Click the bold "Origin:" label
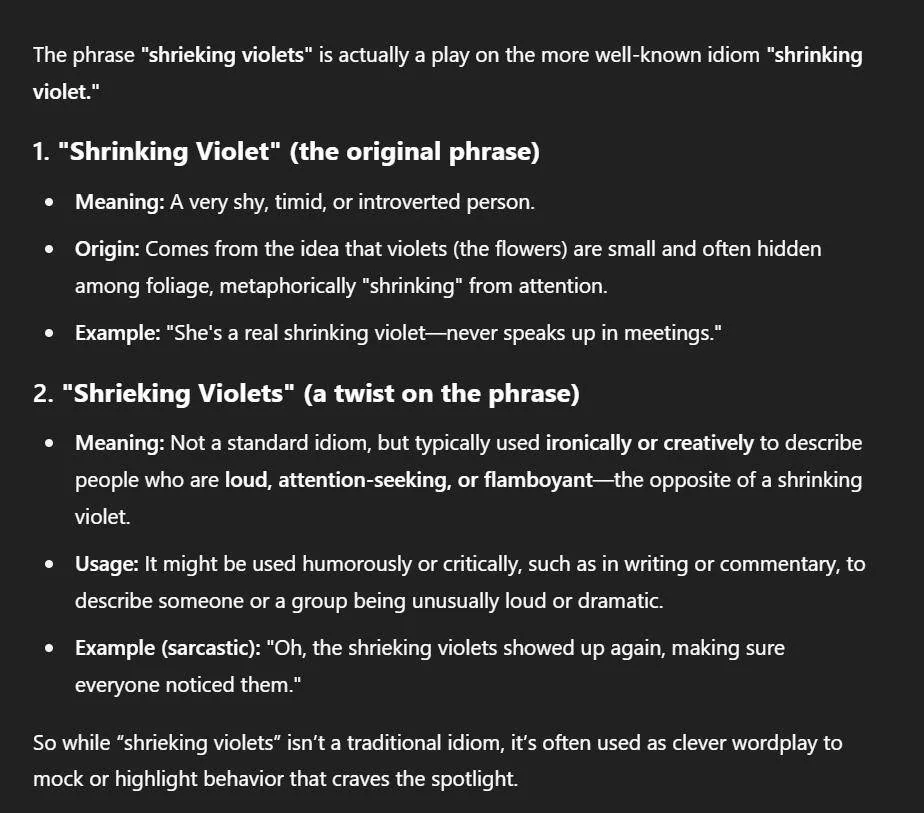Screen dimensions: 924x813 pos(107,249)
